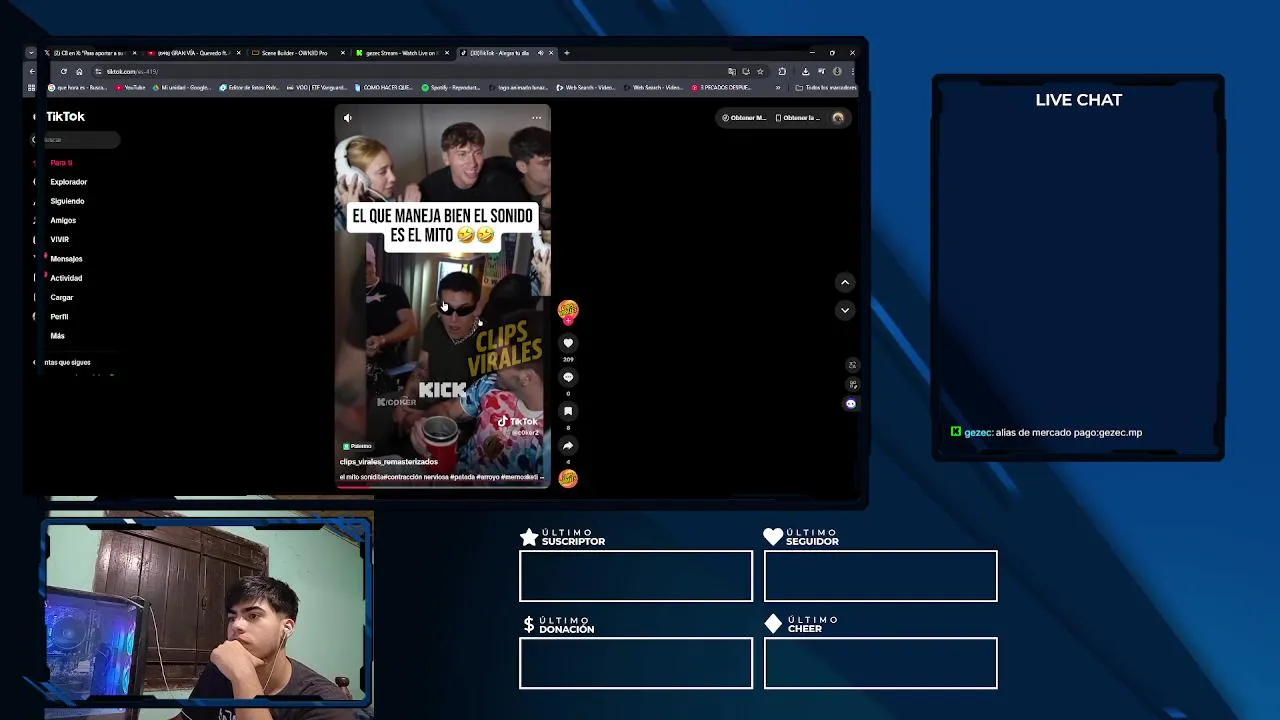Screen dimensions: 1280x720
Task: Open the que hora es bookmark
Action: [78, 88]
